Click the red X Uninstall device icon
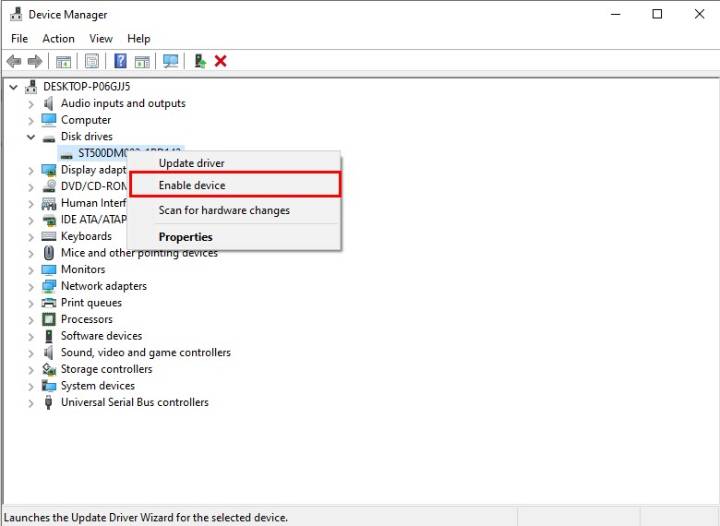 [220, 61]
